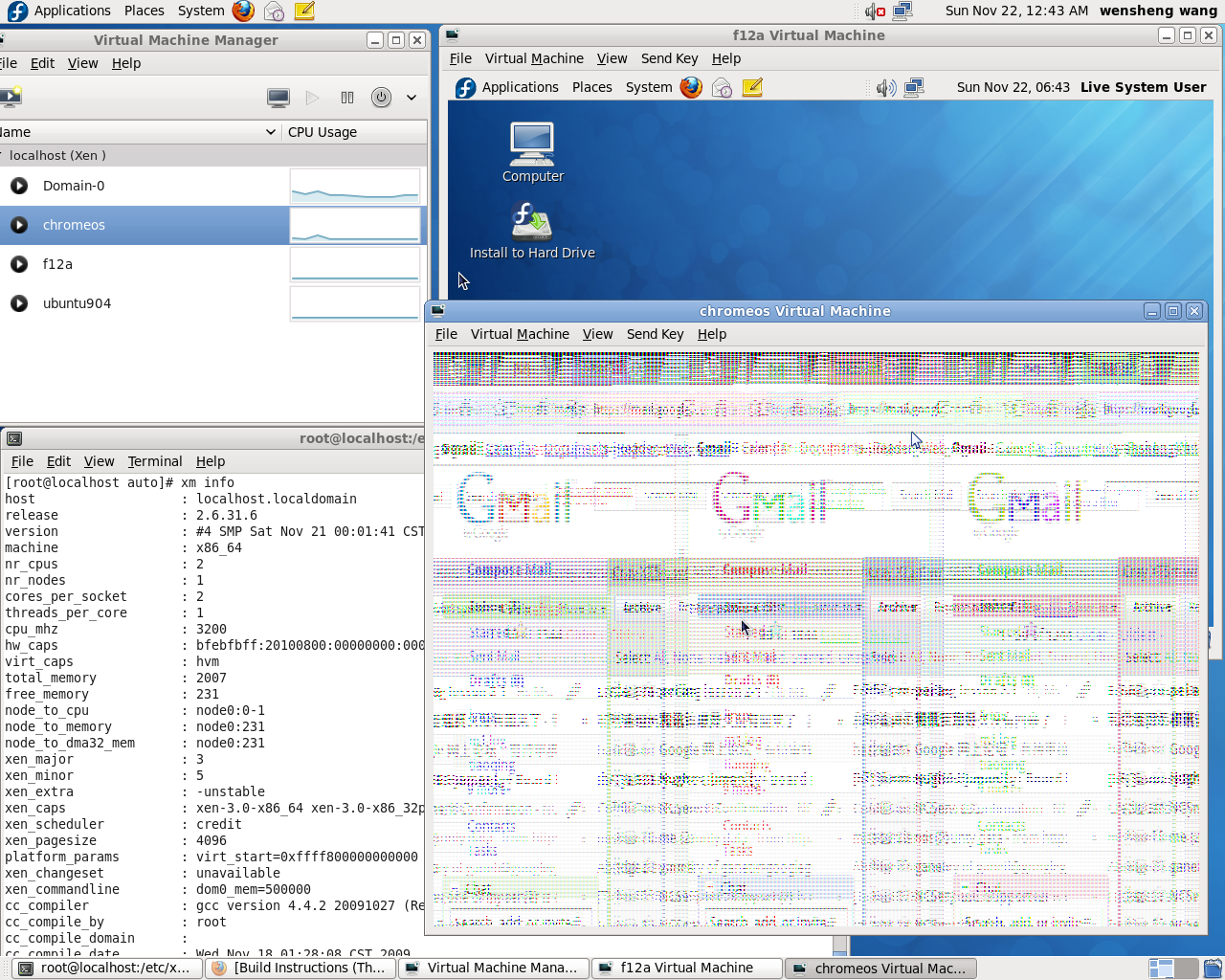Click the Domain-0 CPU usage graph
Screen dimensions: 1225x980
point(355,186)
